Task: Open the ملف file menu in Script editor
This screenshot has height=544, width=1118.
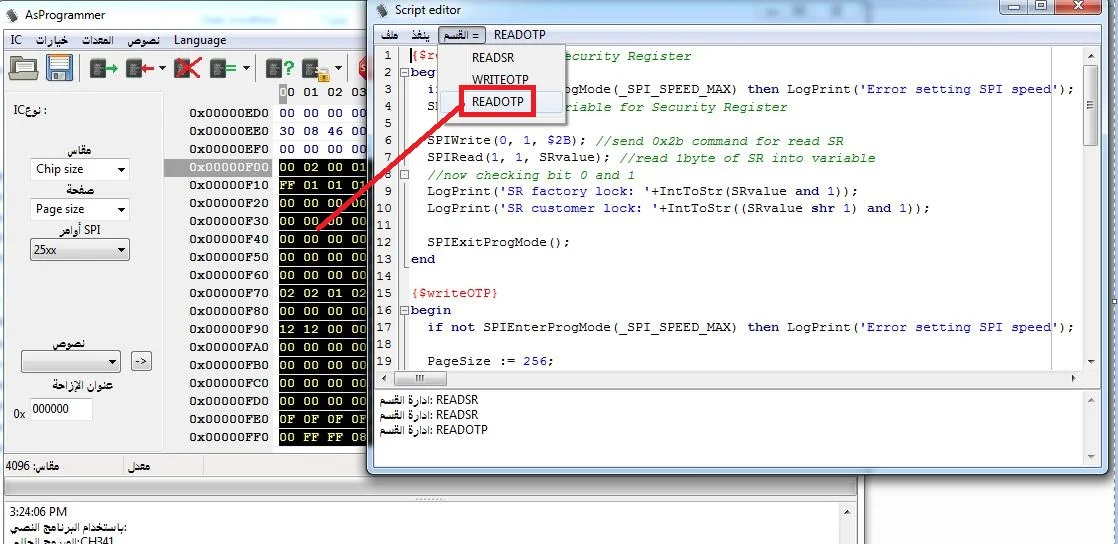Action: pyautogui.click(x=389, y=34)
